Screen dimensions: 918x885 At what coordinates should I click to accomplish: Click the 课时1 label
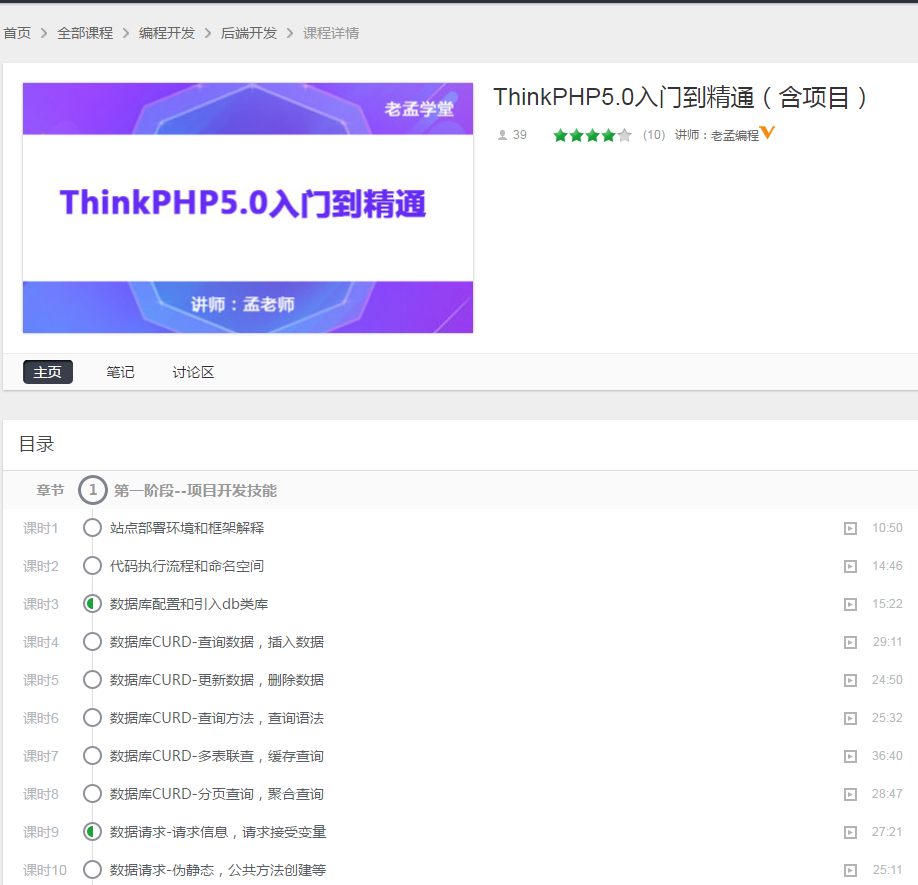pos(40,529)
